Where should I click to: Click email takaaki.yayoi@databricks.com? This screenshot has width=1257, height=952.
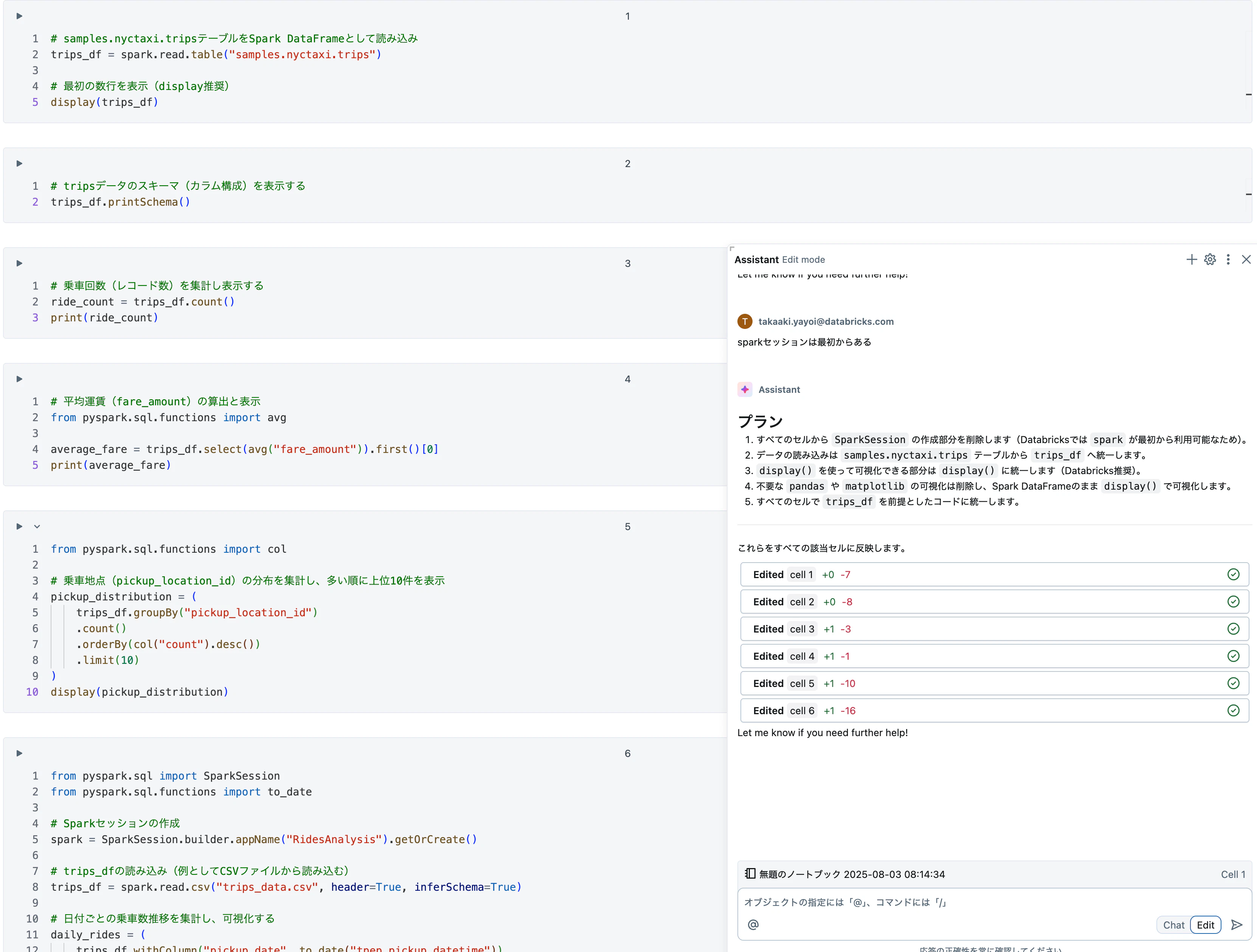[826, 321]
